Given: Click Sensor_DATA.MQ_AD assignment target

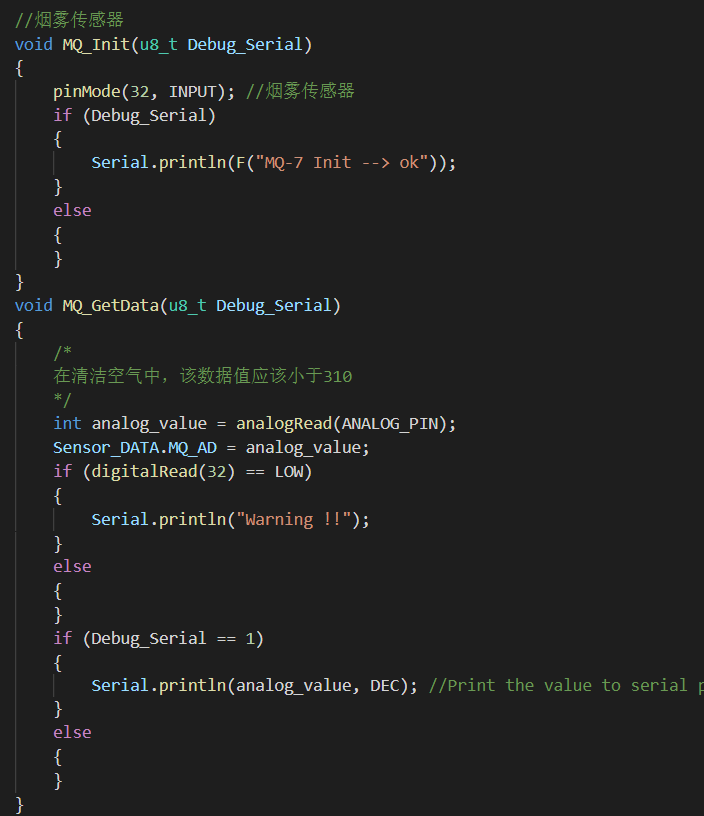Looking at the screenshot, I should click(135, 448).
